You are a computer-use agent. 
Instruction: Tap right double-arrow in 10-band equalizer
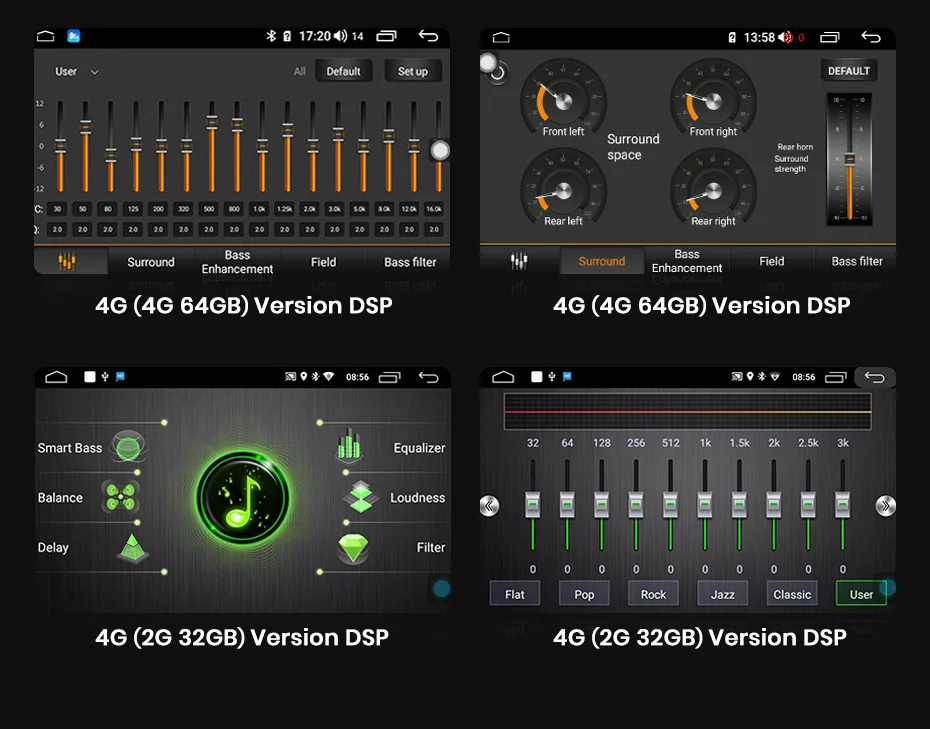point(886,506)
